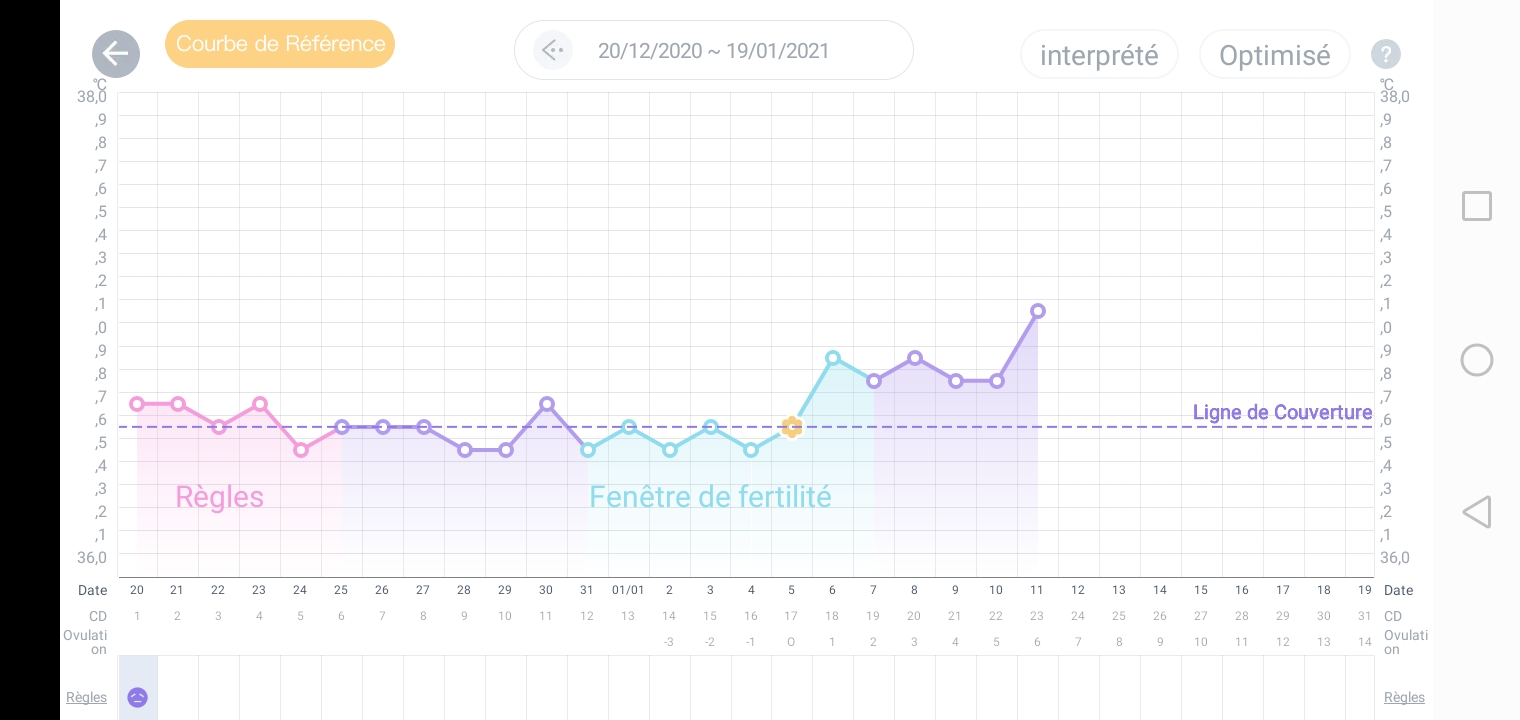Toggle the Courbe de Référence button

coord(280,44)
